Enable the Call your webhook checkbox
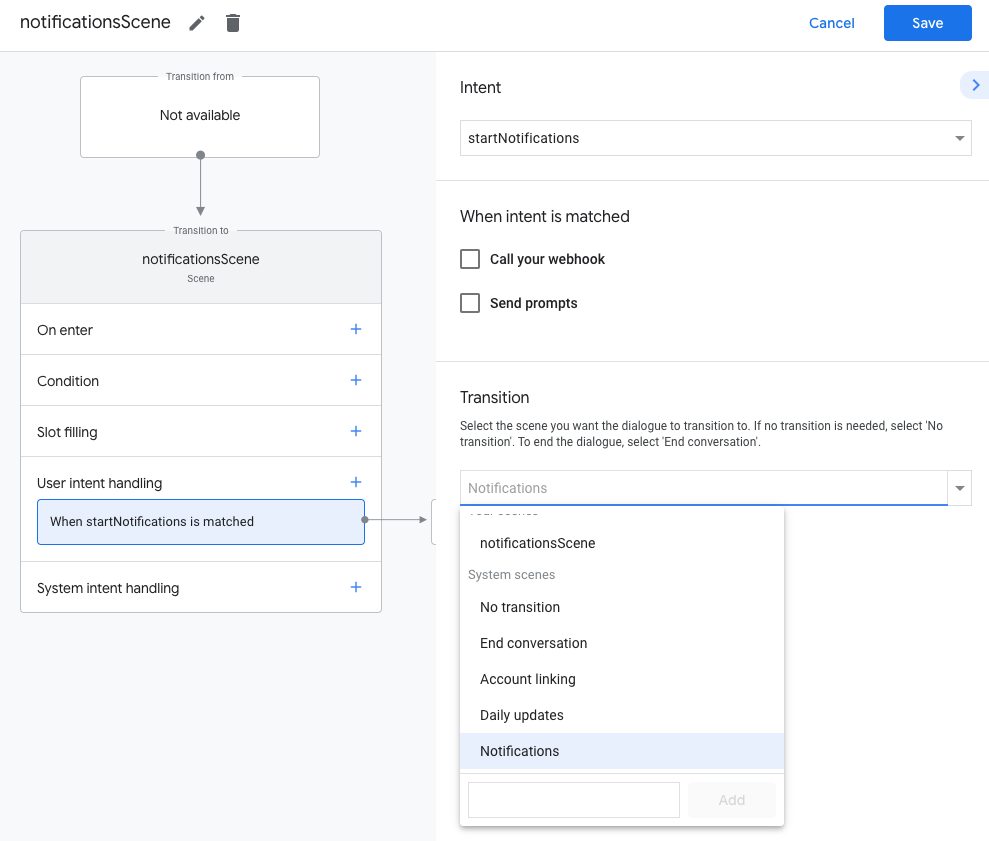Screen dimensions: 989x841 (470, 259)
